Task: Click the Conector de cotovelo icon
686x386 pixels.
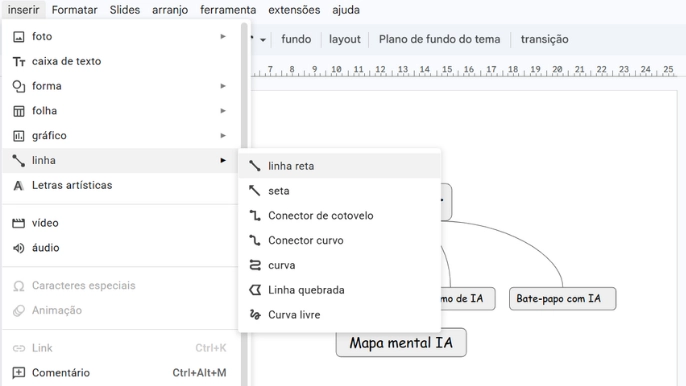Action: [255, 215]
